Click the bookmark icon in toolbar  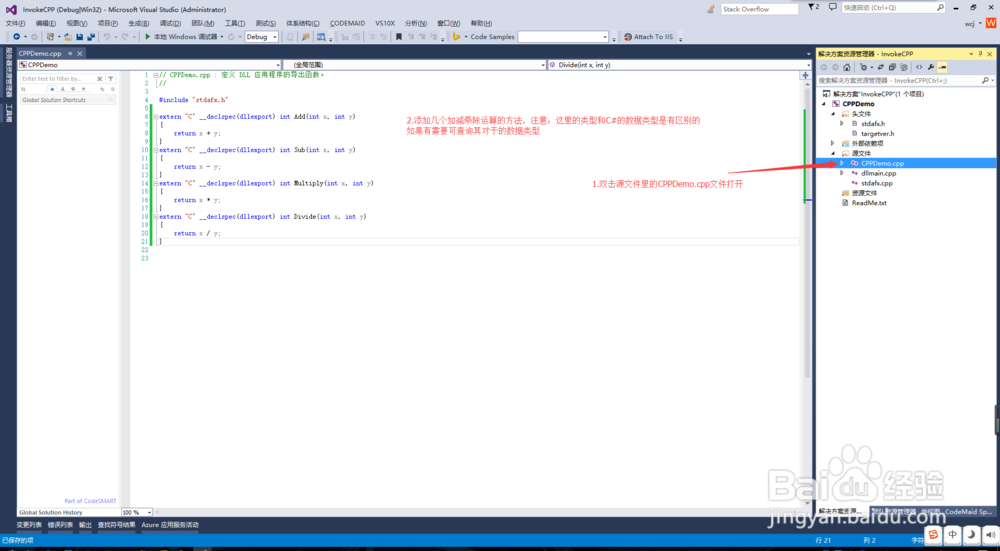pos(399,37)
